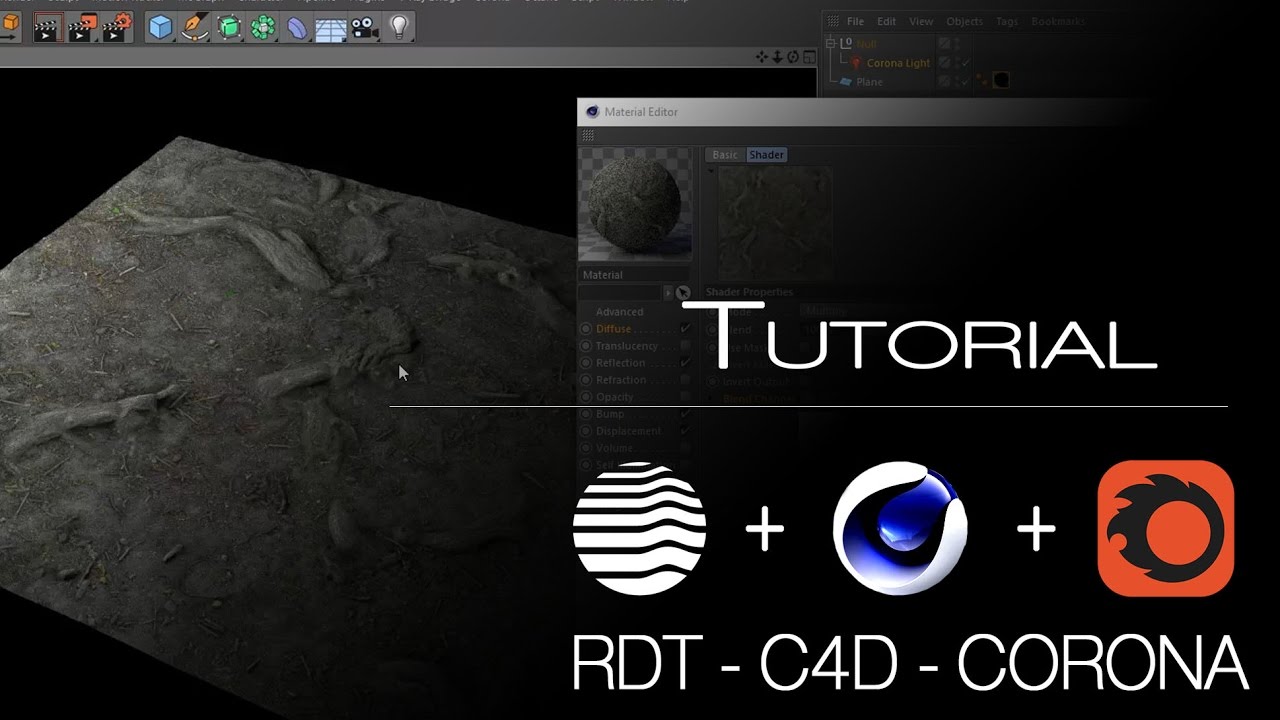This screenshot has width=1280, height=720.
Task: Open Object Manager View menu
Action: [x=921, y=21]
